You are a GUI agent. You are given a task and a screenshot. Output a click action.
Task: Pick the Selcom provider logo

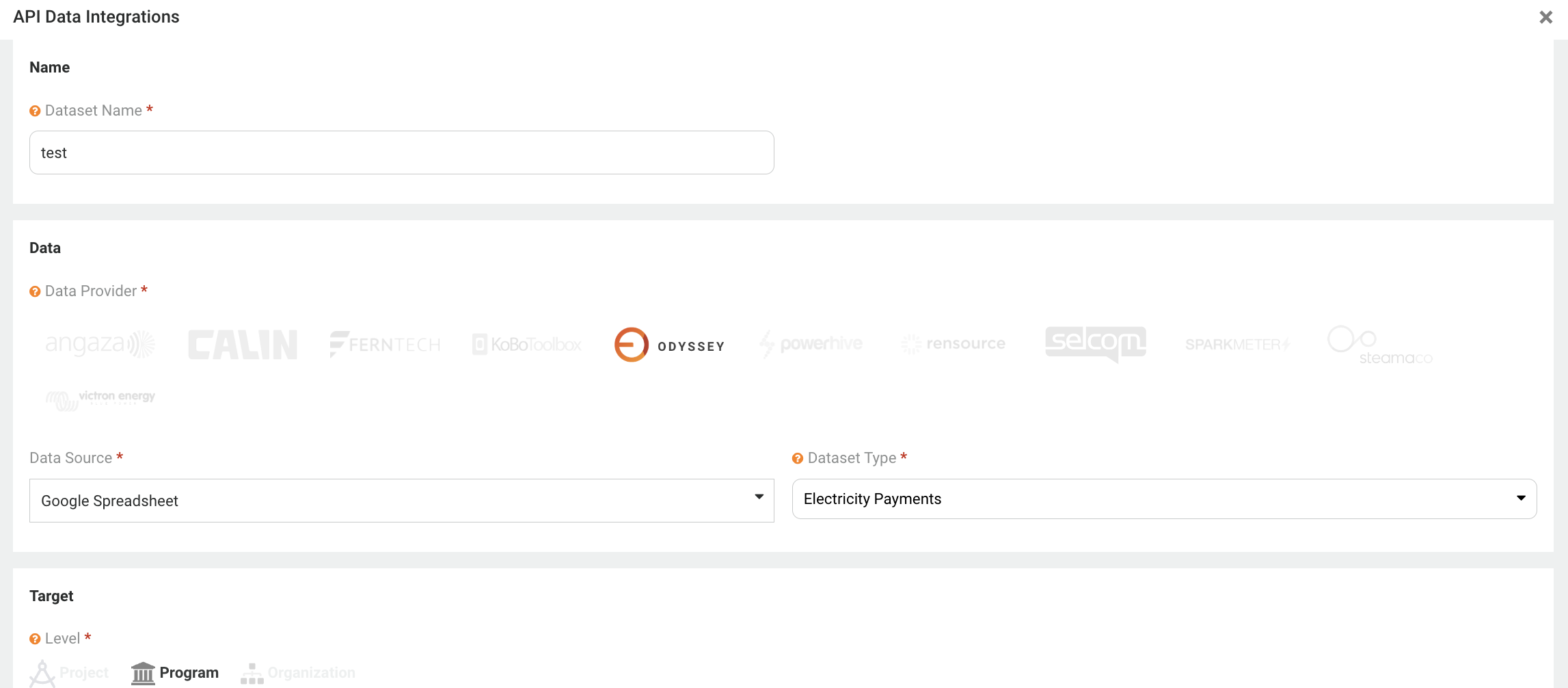point(1096,344)
